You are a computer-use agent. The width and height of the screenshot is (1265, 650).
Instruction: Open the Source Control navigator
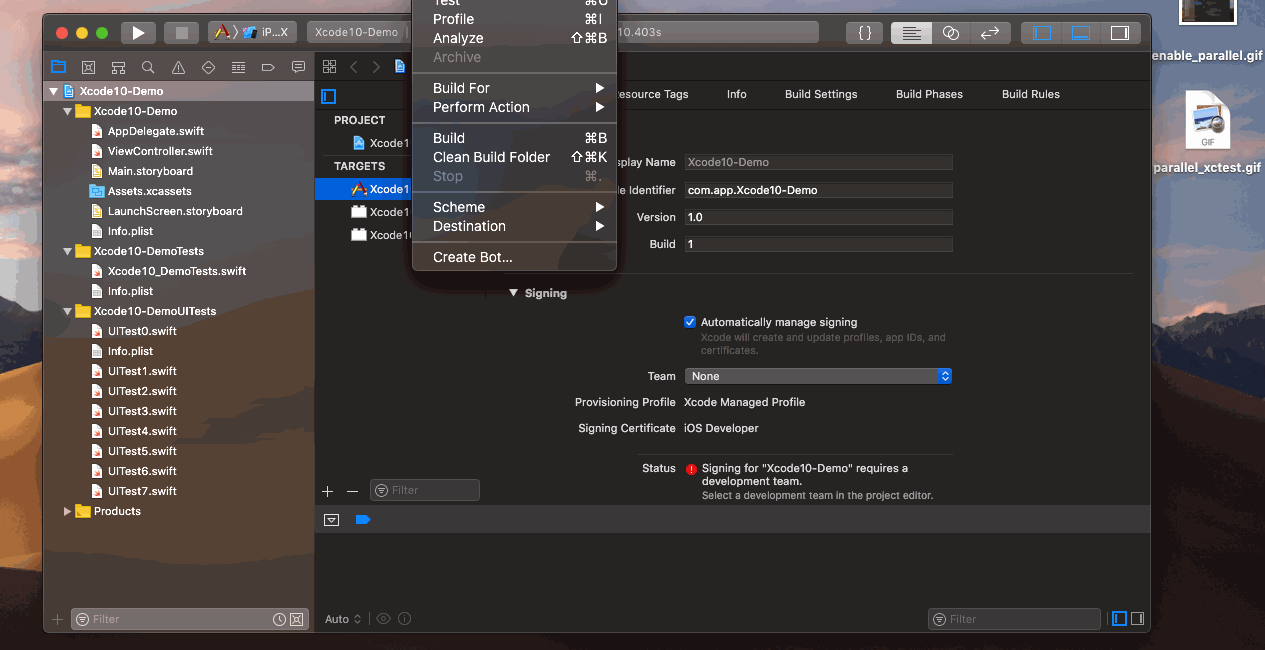click(88, 67)
